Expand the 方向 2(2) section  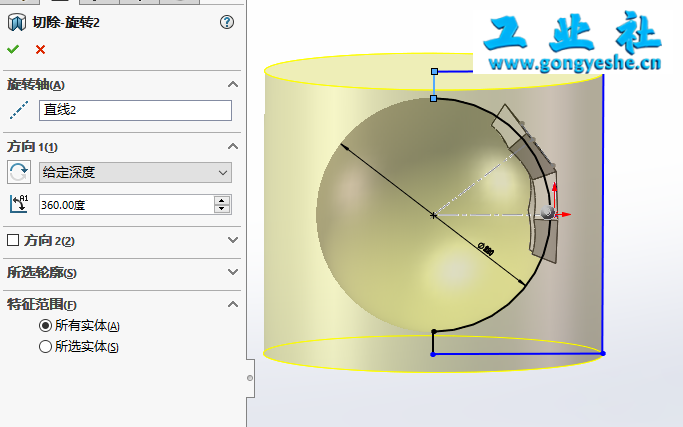[x=233, y=240]
